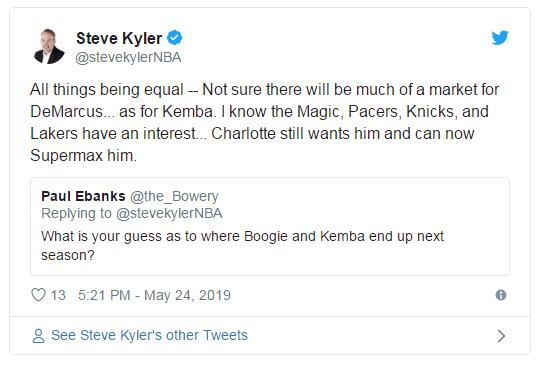This screenshot has height=365, width=544.
Task: Click the person icon beside See other Tweets
Action: coord(38,336)
